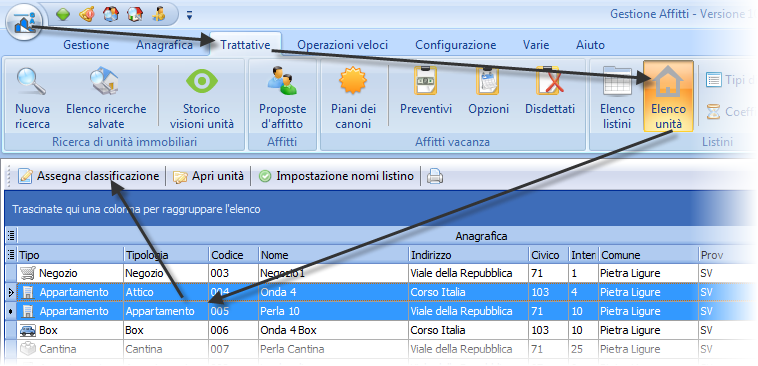
Task: Click the printer icon in the toolbar
Action: coord(435,177)
